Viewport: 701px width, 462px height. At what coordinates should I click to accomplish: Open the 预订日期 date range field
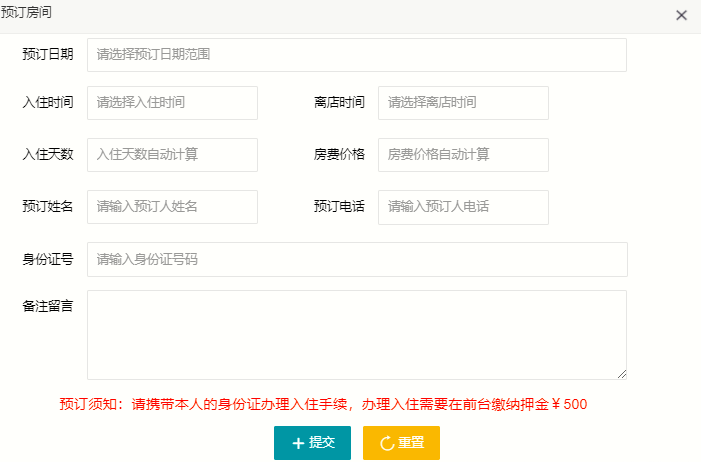357,55
